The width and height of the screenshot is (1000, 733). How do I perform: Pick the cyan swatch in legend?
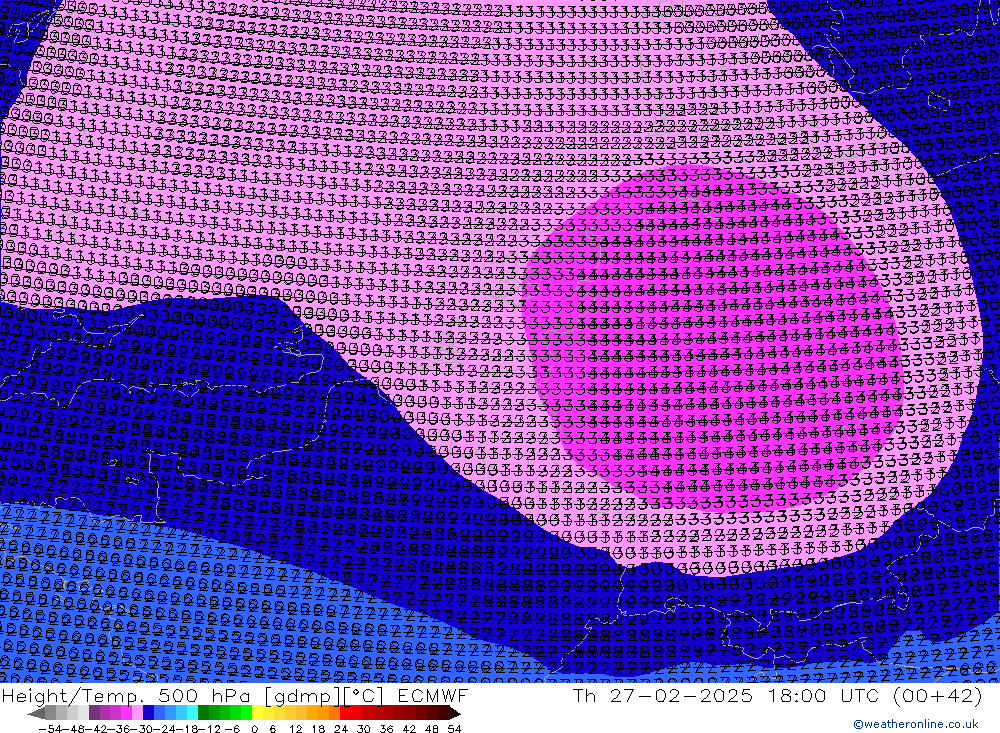[x=192, y=713]
